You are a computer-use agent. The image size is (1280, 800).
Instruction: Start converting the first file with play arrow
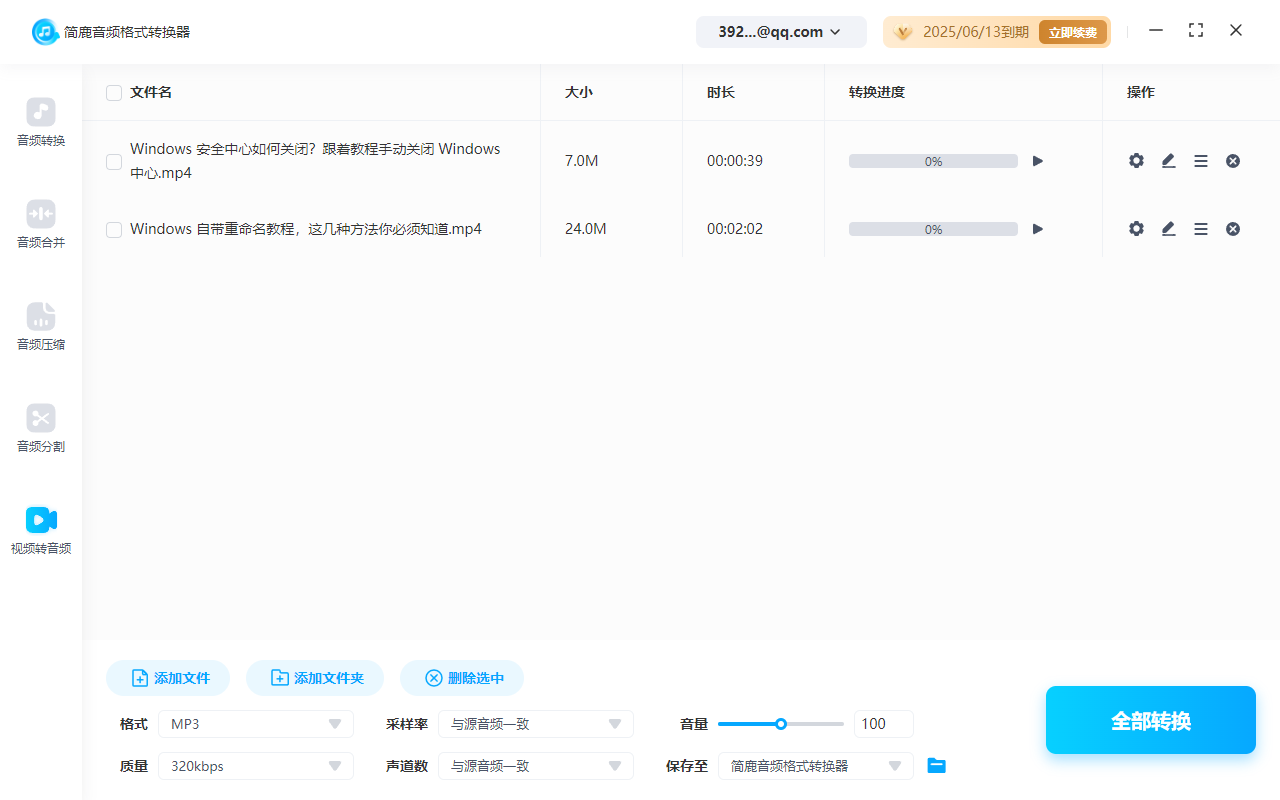point(1038,161)
